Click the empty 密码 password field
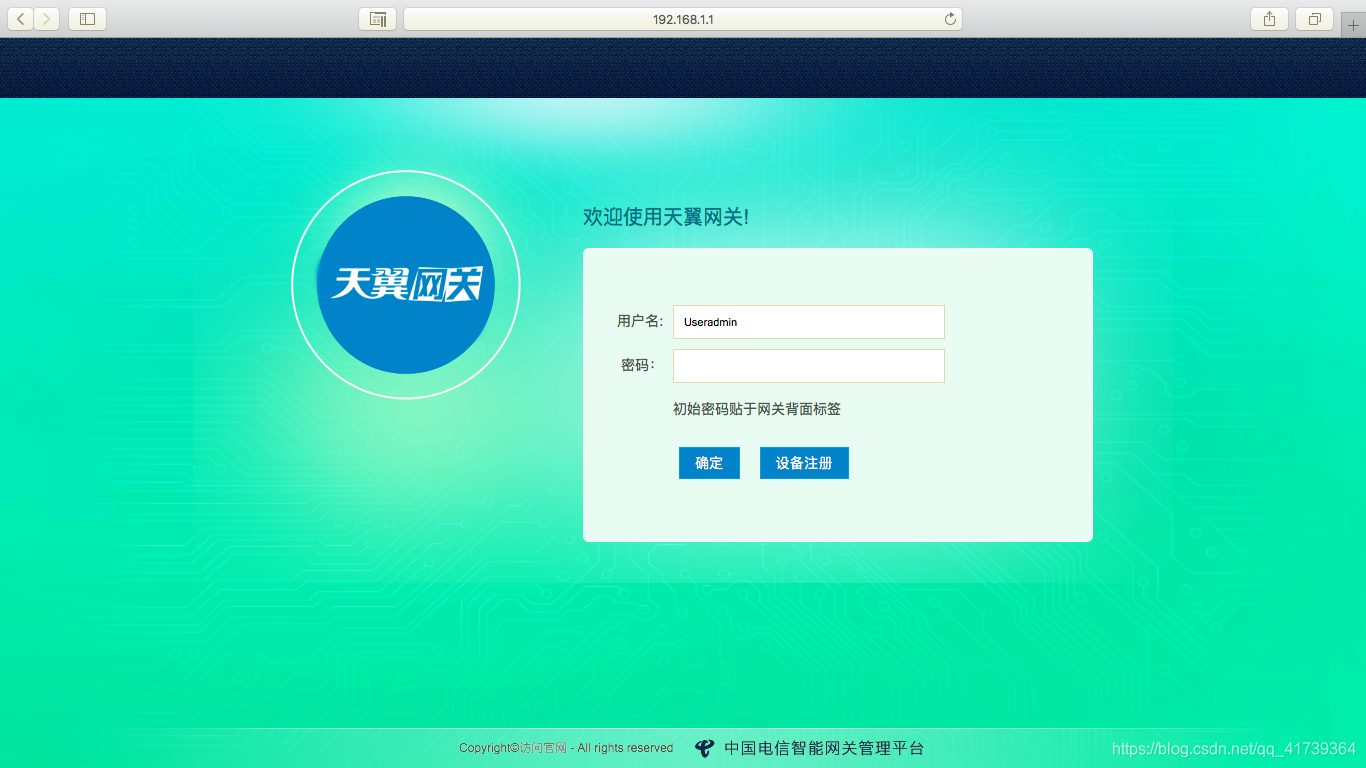The height and width of the screenshot is (768, 1366). click(x=808, y=366)
